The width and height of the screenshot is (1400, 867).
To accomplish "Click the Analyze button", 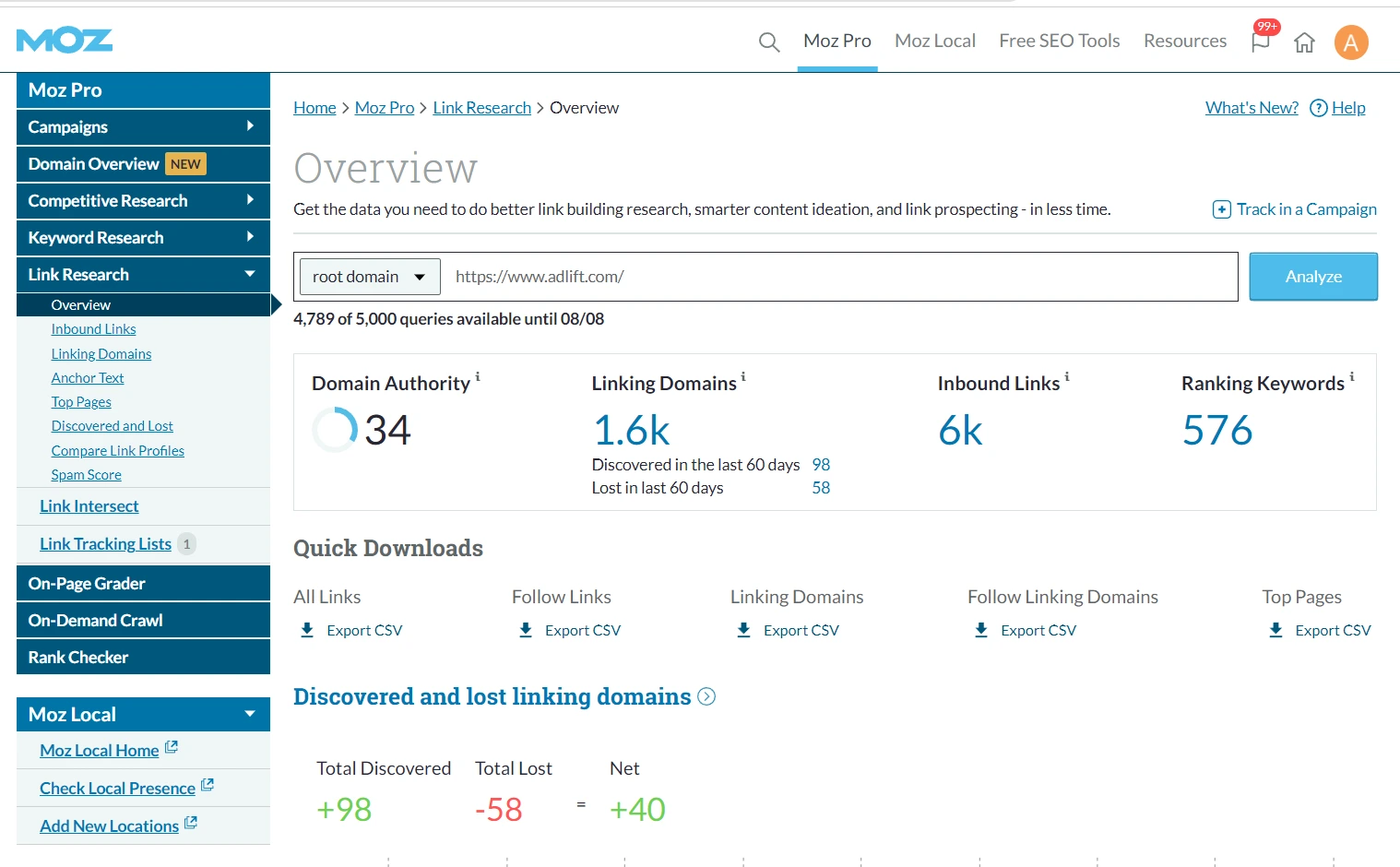I will 1313,277.
